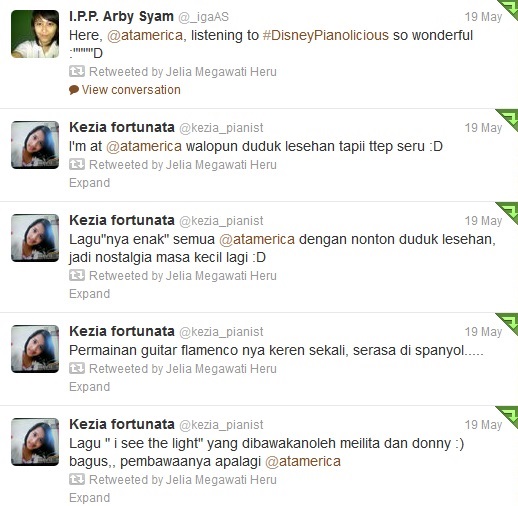The width and height of the screenshot is (518, 506).
Task: Expand the 'I'm at @atamerica walopun' tweet
Action: pos(89,183)
